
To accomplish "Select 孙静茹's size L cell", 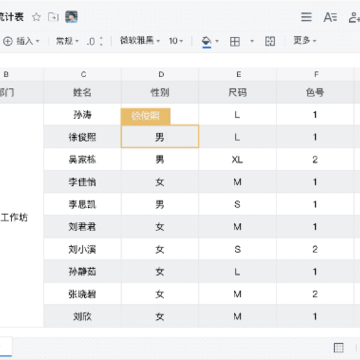I will pos(238,272).
